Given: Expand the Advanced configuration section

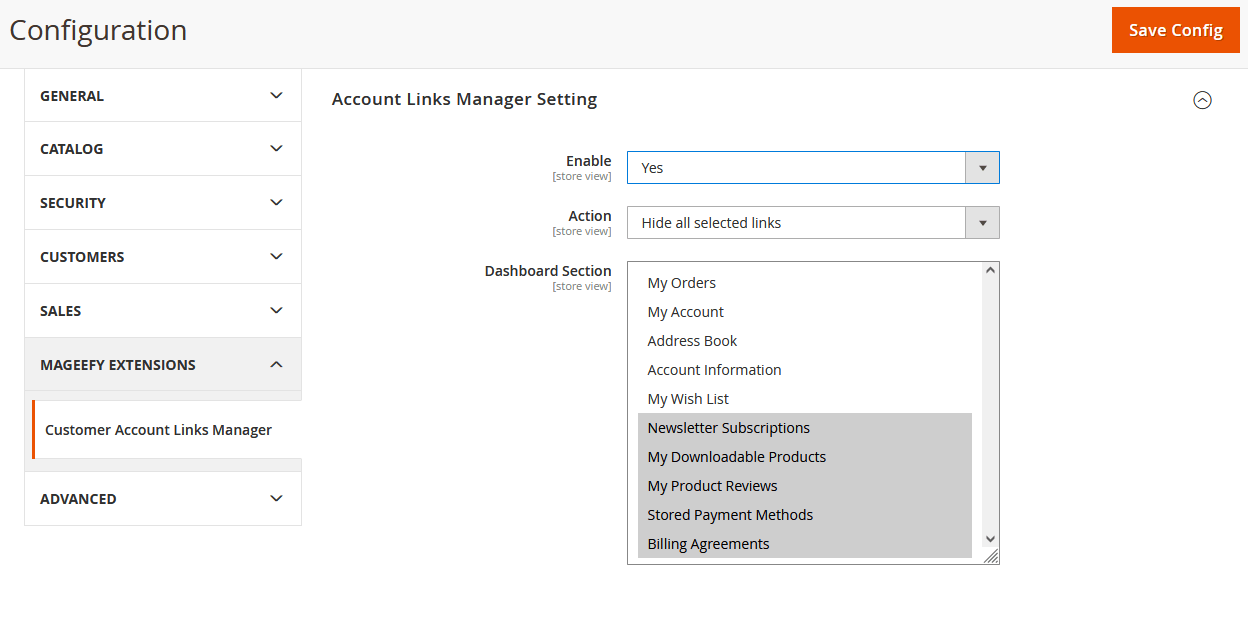Looking at the screenshot, I should point(163,499).
